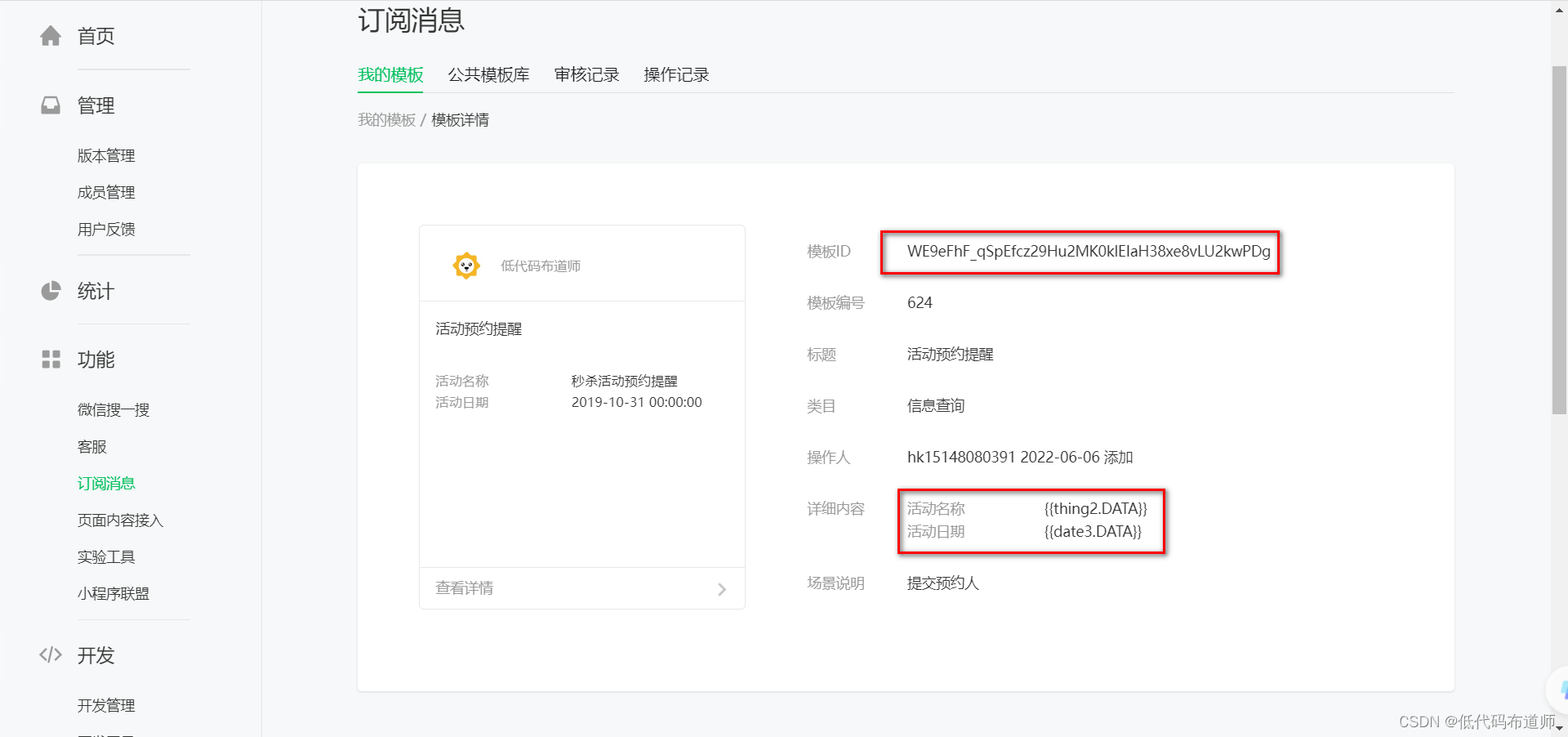Click the home icon beside 首页
Screen dimensions: 1568x737
click(51, 36)
